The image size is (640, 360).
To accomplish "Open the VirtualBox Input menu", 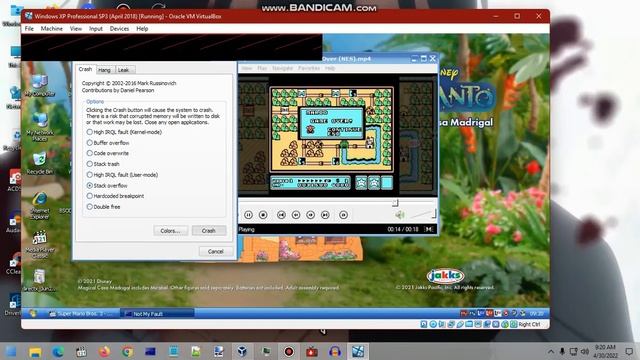I will (x=96, y=29).
